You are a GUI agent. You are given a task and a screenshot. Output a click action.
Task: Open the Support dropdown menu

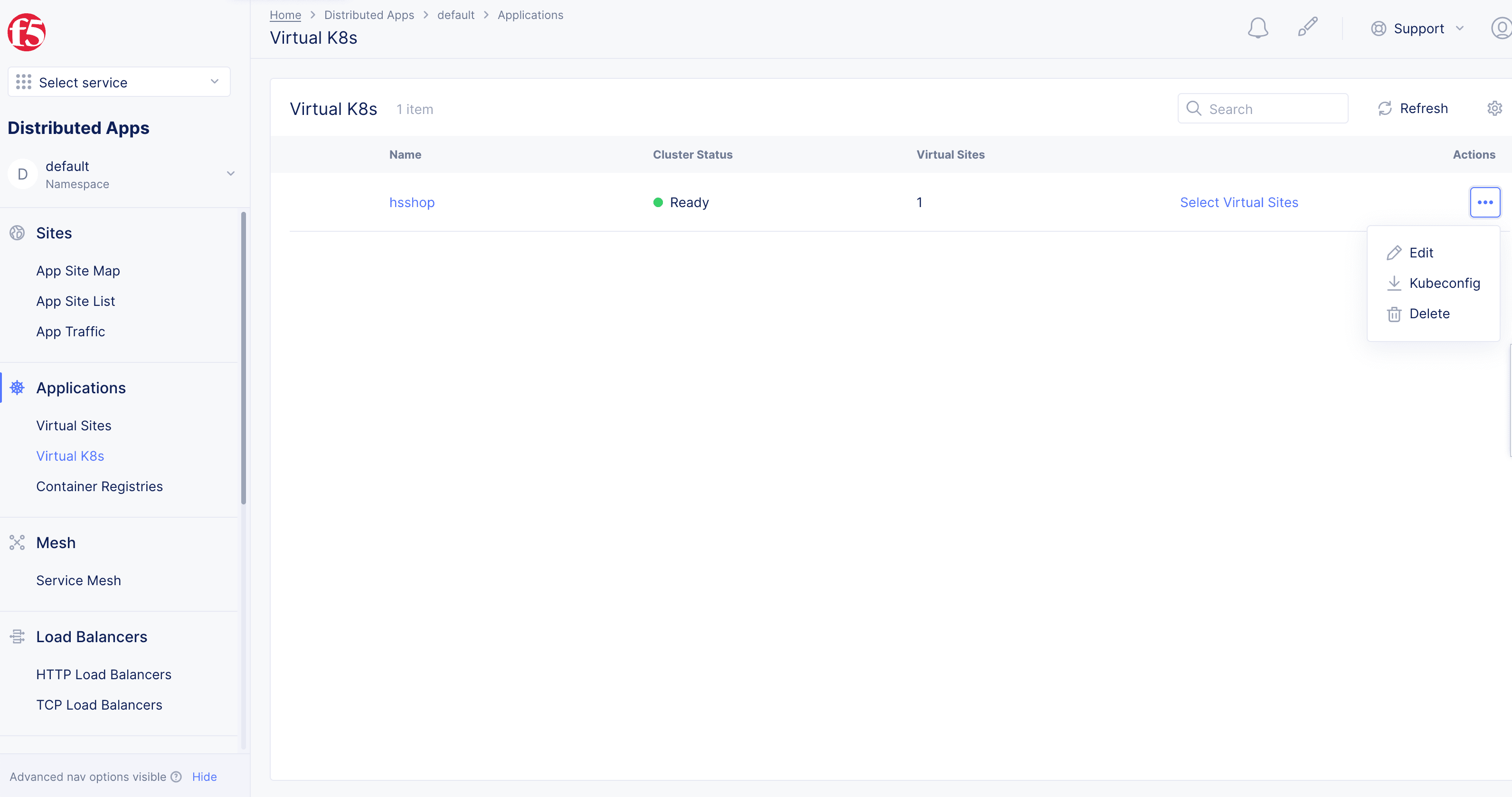(x=1417, y=29)
